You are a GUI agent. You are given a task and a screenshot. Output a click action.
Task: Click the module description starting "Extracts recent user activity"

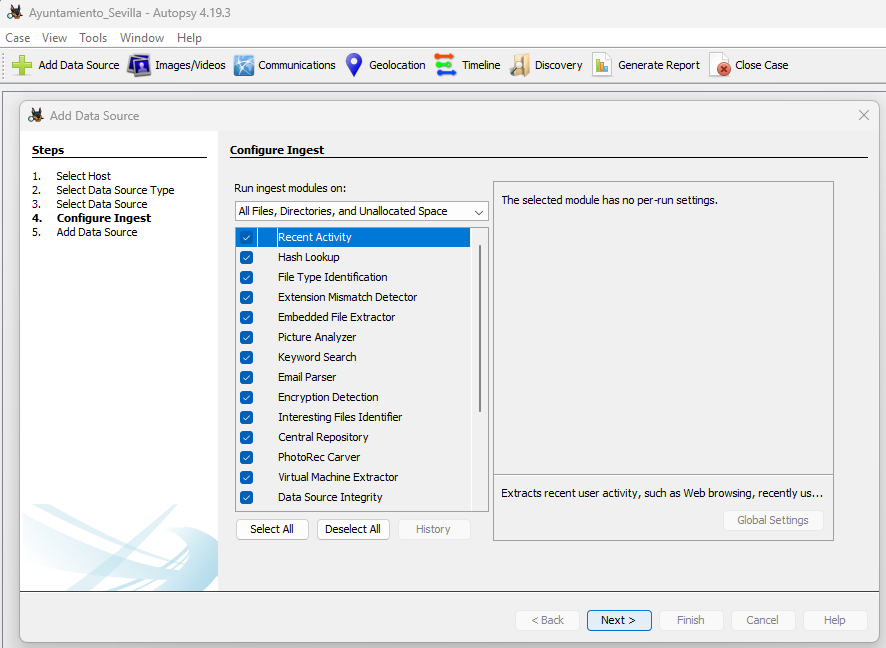[x=662, y=493]
